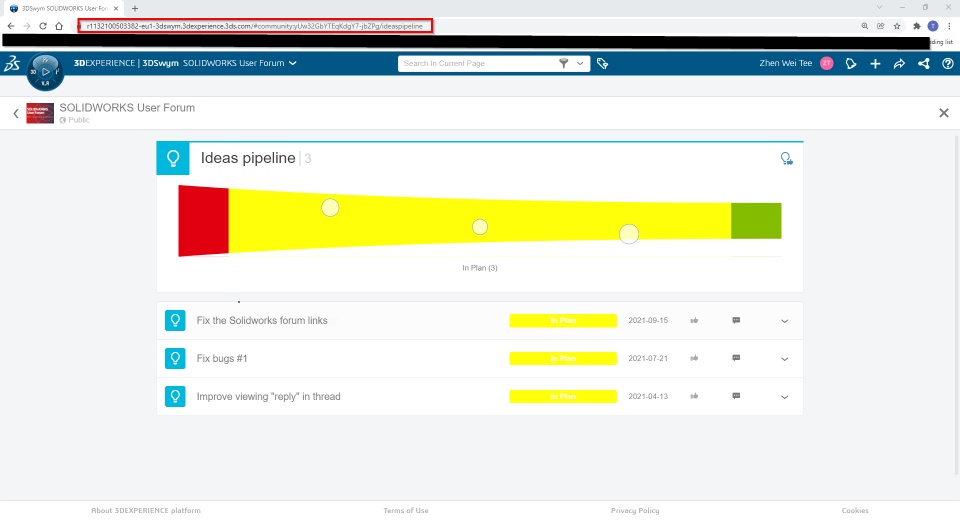Click In Plan status of Improve viewing reply
Viewport: 960px width, 520px height.
563,396
